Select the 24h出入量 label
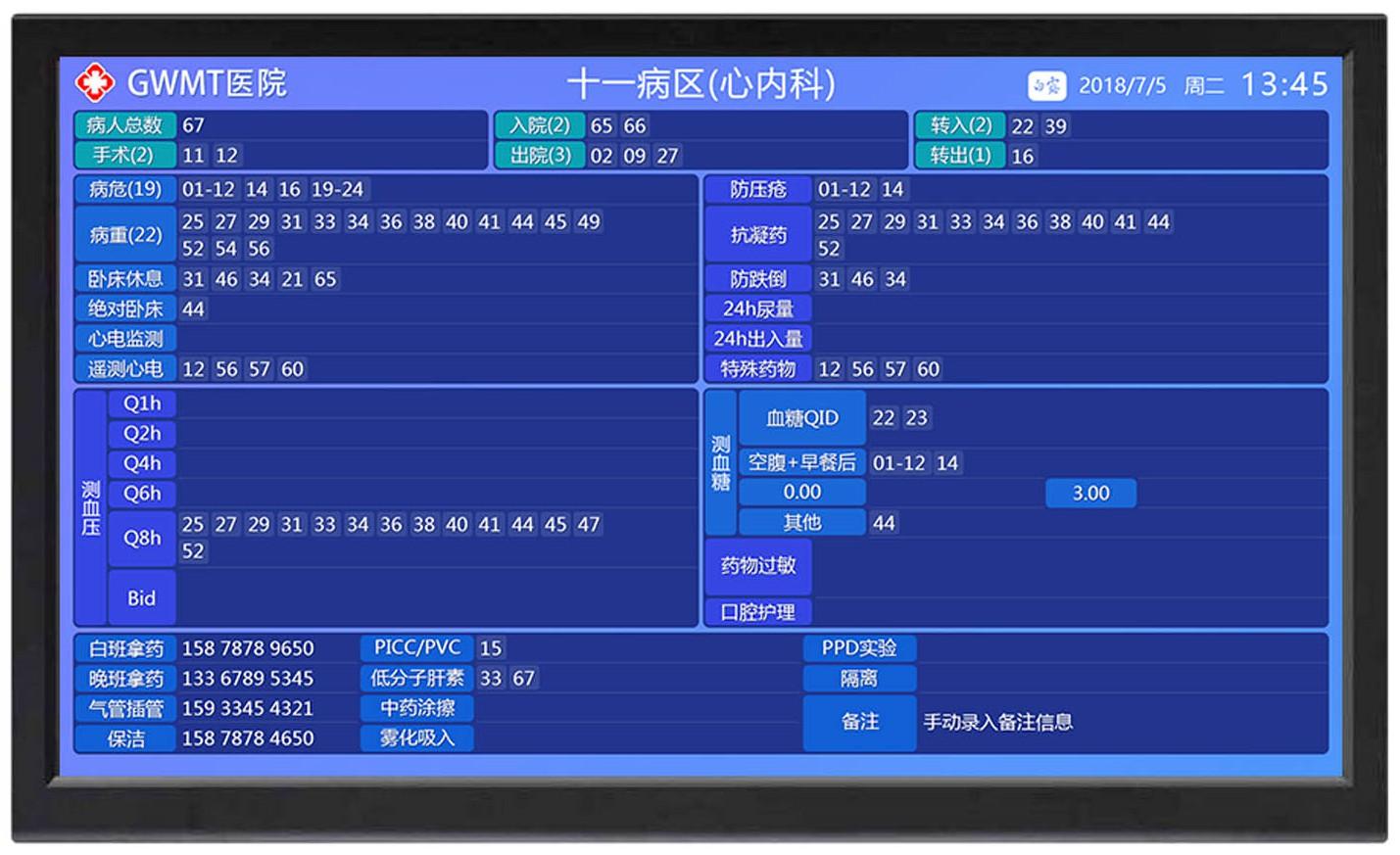This screenshot has height=855, width=1400. 758,339
